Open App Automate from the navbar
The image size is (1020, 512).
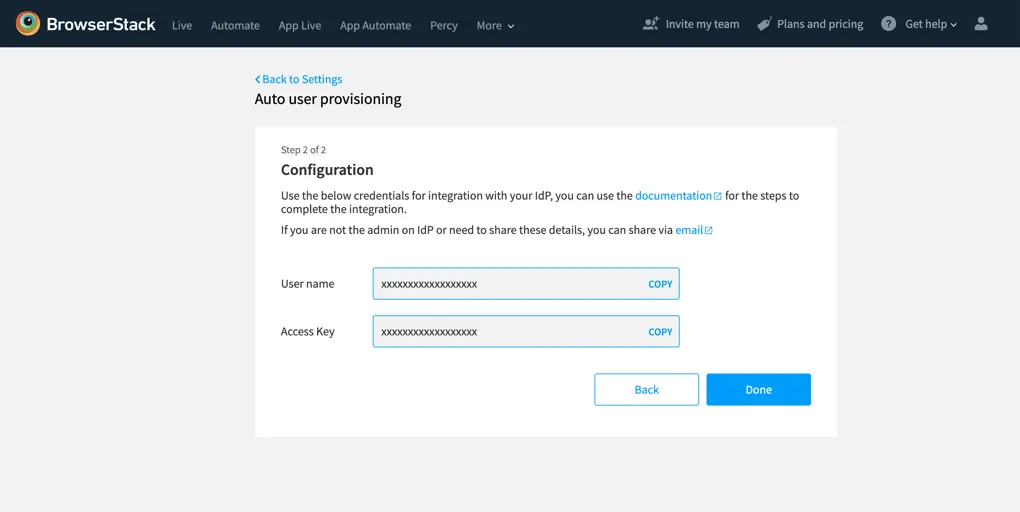(x=375, y=25)
